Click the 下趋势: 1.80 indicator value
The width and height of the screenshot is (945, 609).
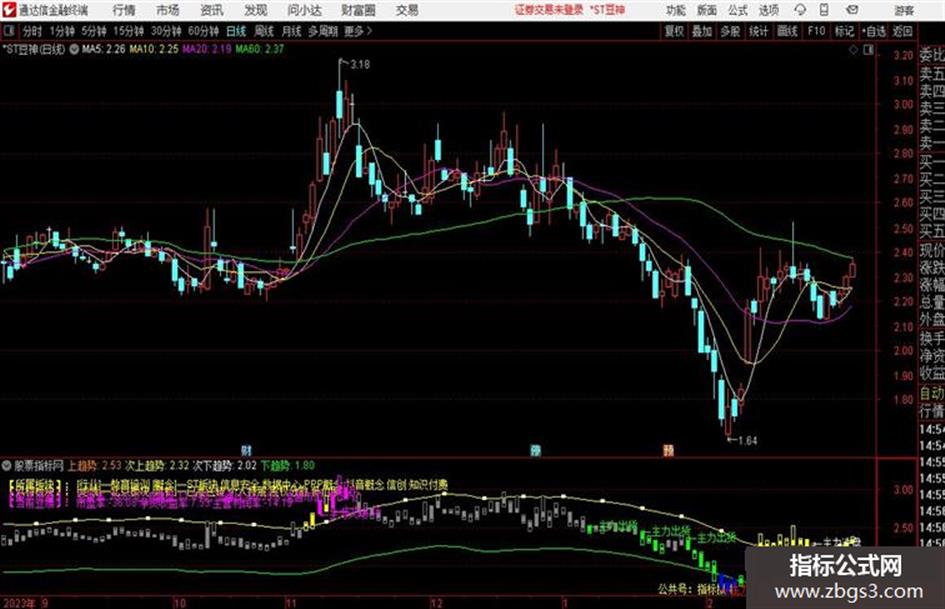pyautogui.click(x=287, y=465)
